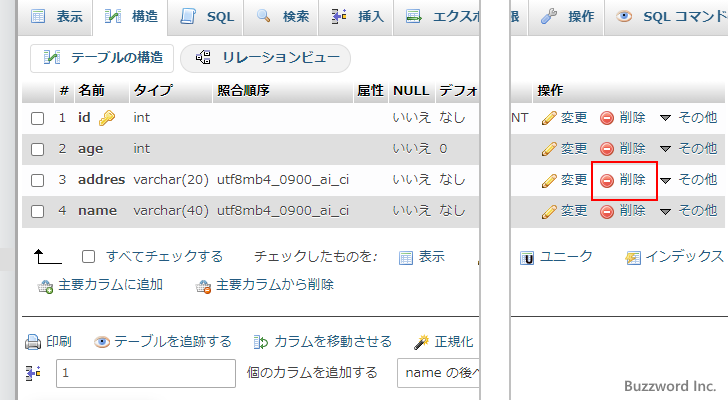The image size is (728, 400).
Task: Click the track table eye icon
Action: pos(102,342)
